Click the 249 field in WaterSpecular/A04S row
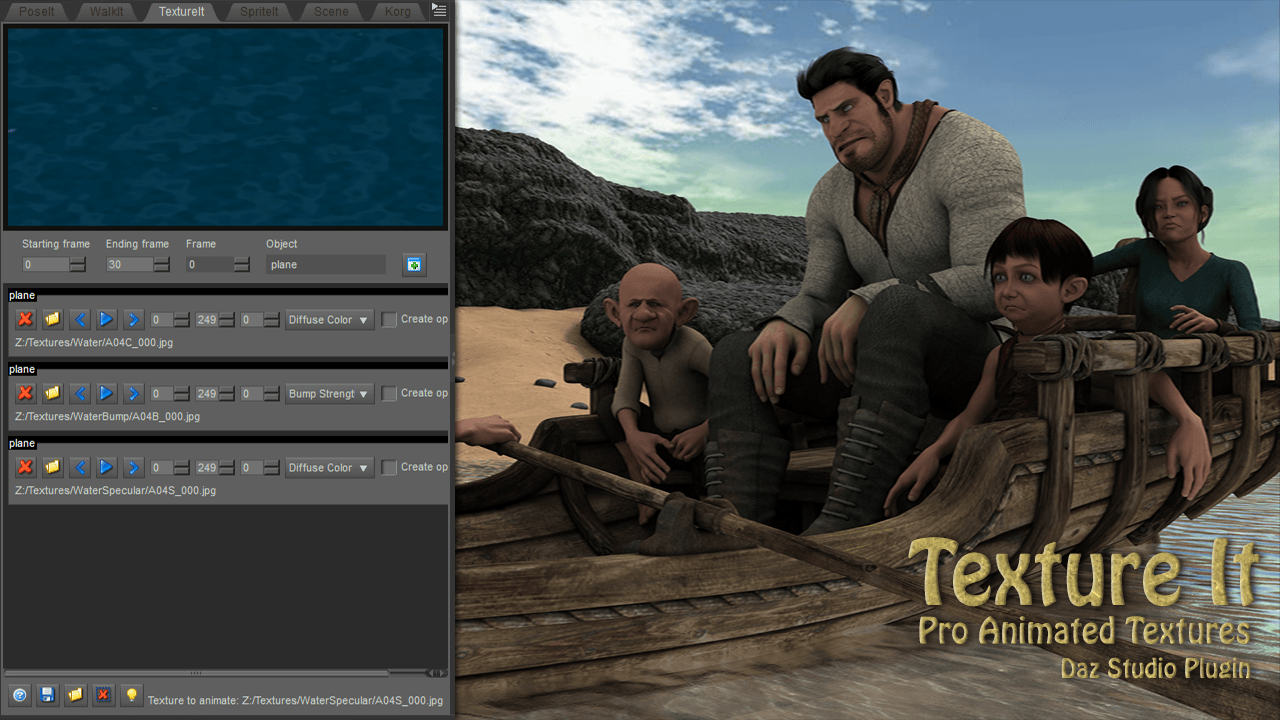 [x=207, y=468]
